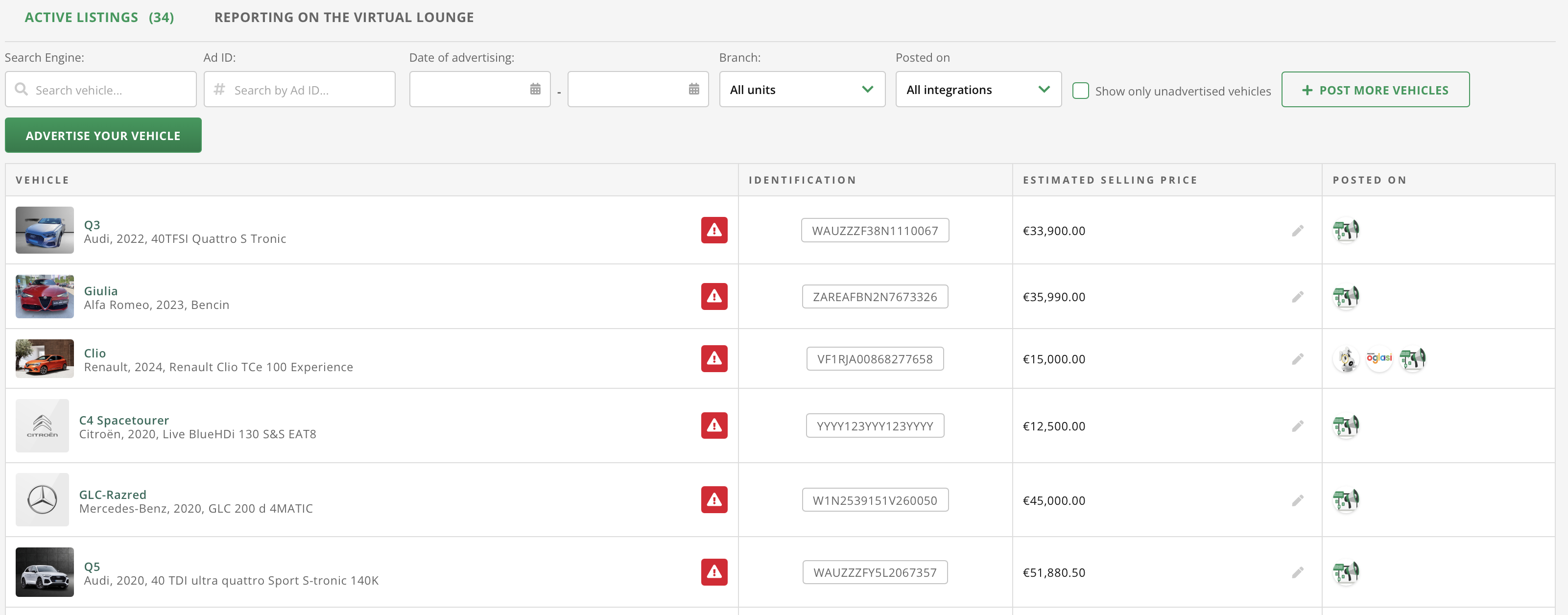Screen dimensions: 1568x615
Task: Open Reporting on the Virtual Lounge tab
Action: pos(343,17)
